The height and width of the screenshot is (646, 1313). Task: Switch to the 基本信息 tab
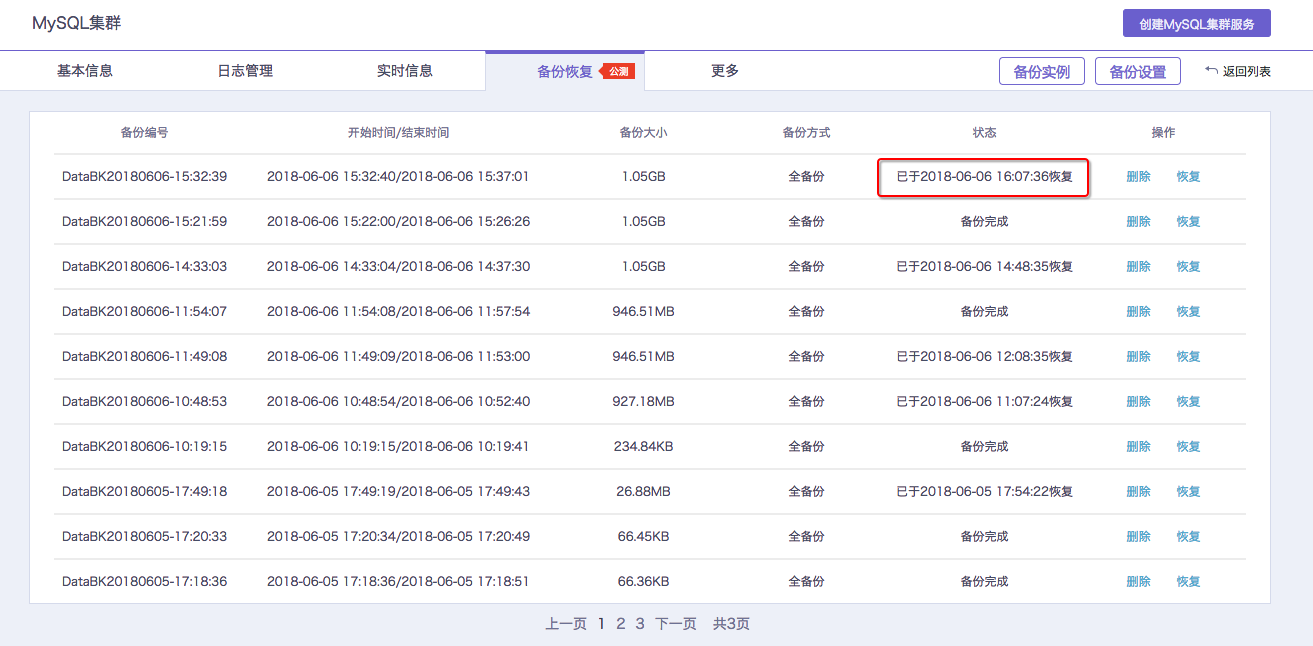pyautogui.click(x=85, y=71)
